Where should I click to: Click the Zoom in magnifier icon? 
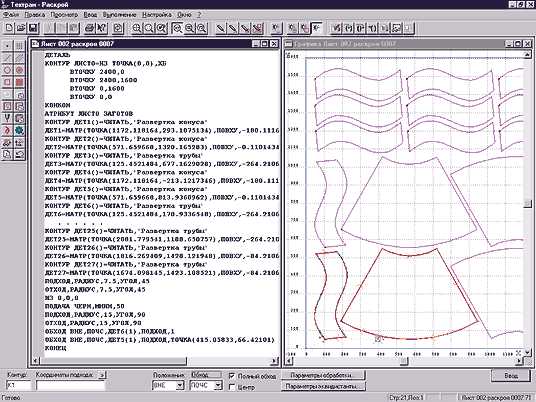pyautogui.click(x=137, y=28)
